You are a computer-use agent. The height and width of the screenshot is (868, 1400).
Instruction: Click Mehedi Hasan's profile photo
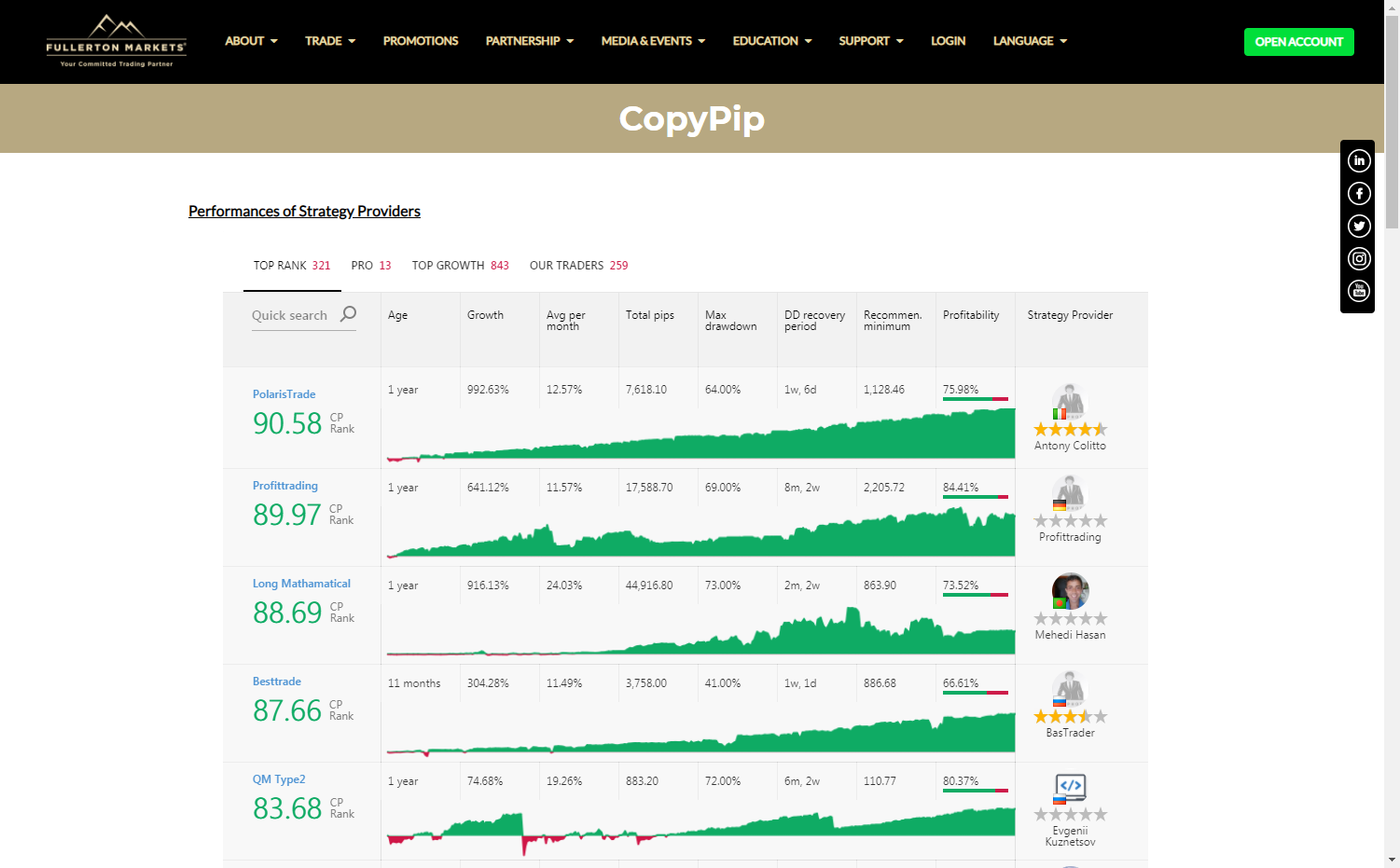coord(1070,591)
